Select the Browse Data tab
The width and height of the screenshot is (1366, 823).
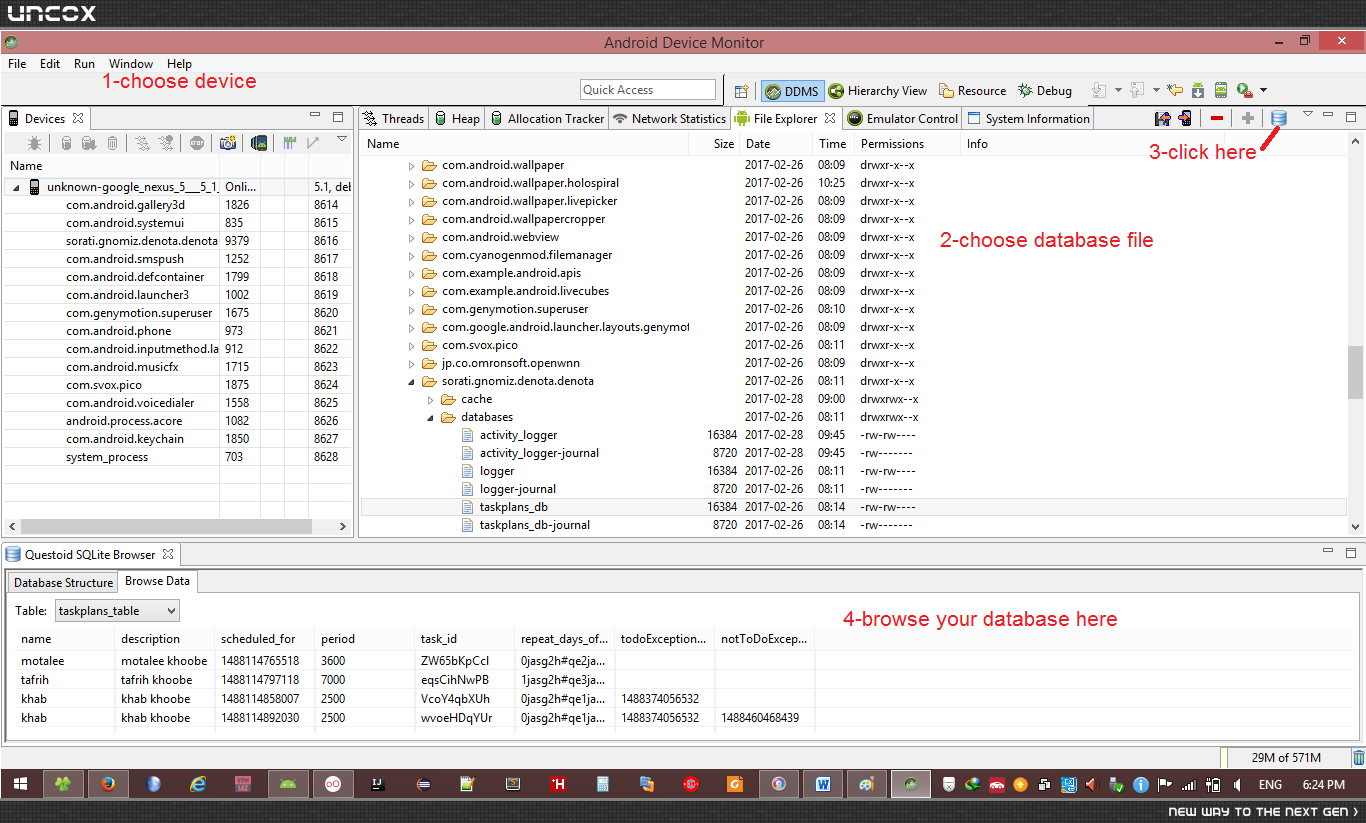coord(157,581)
